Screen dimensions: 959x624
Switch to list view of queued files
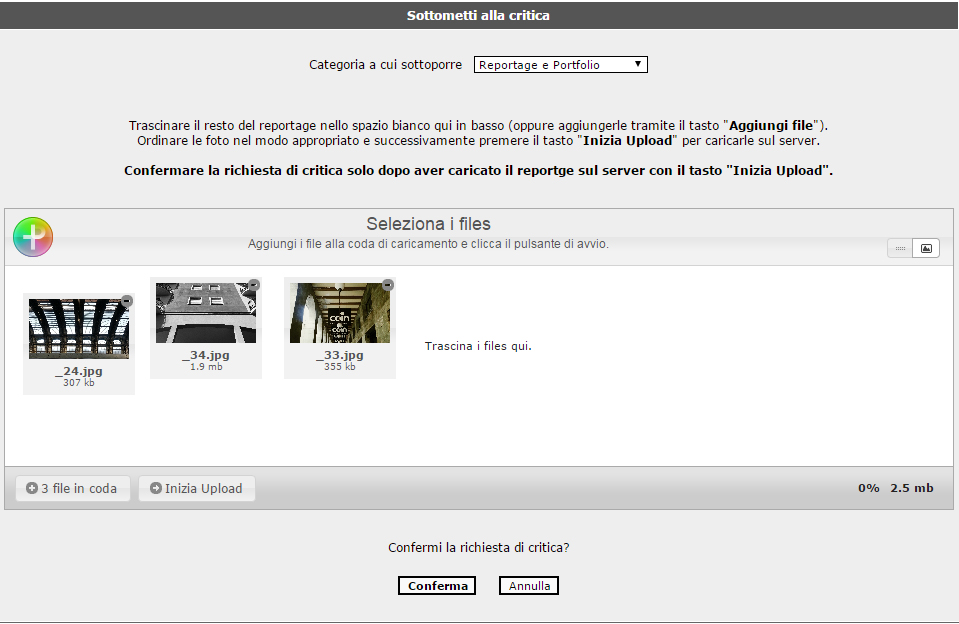(900, 248)
